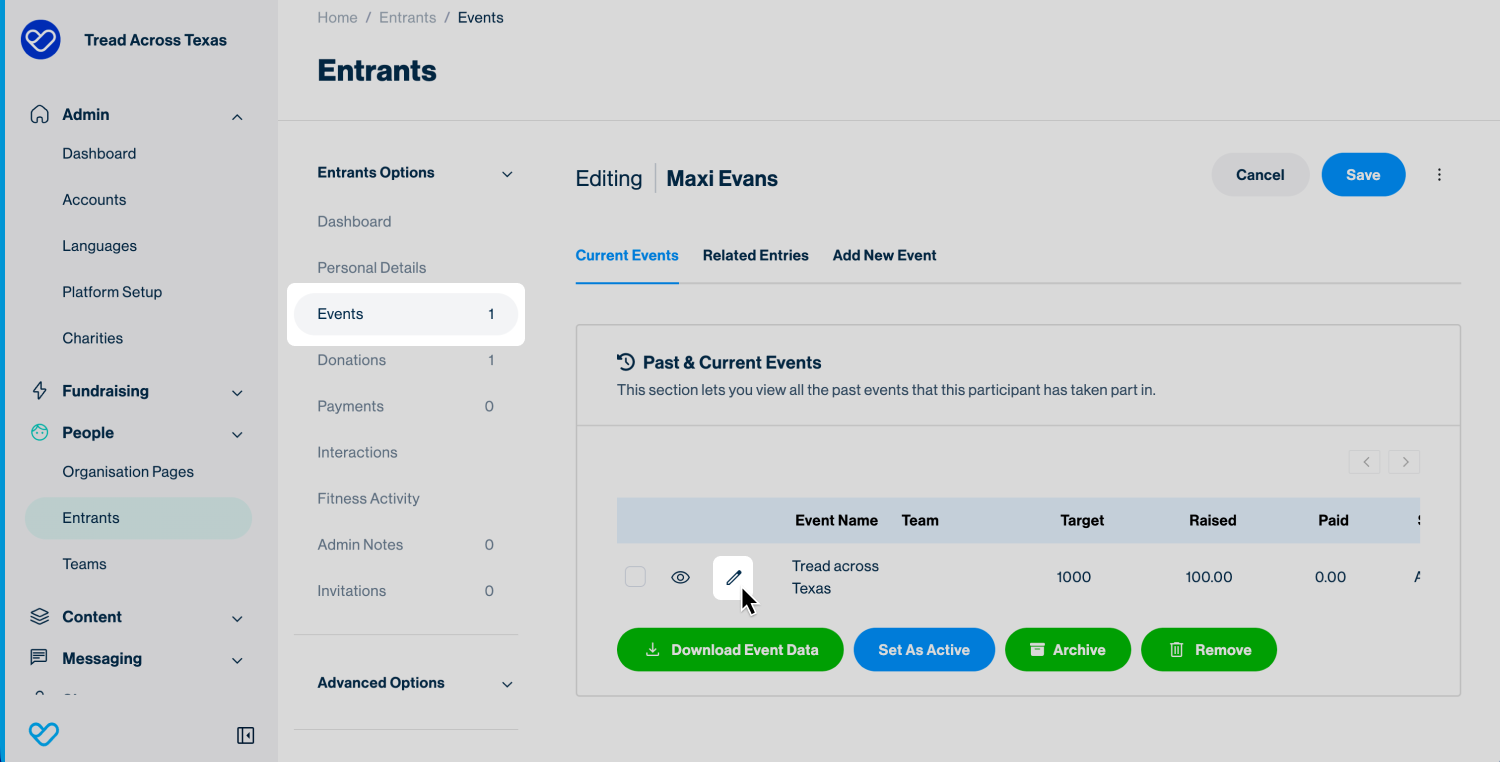Collapse sidebar using the panel toggle icon
Screen dimensions: 1500x762
245,735
